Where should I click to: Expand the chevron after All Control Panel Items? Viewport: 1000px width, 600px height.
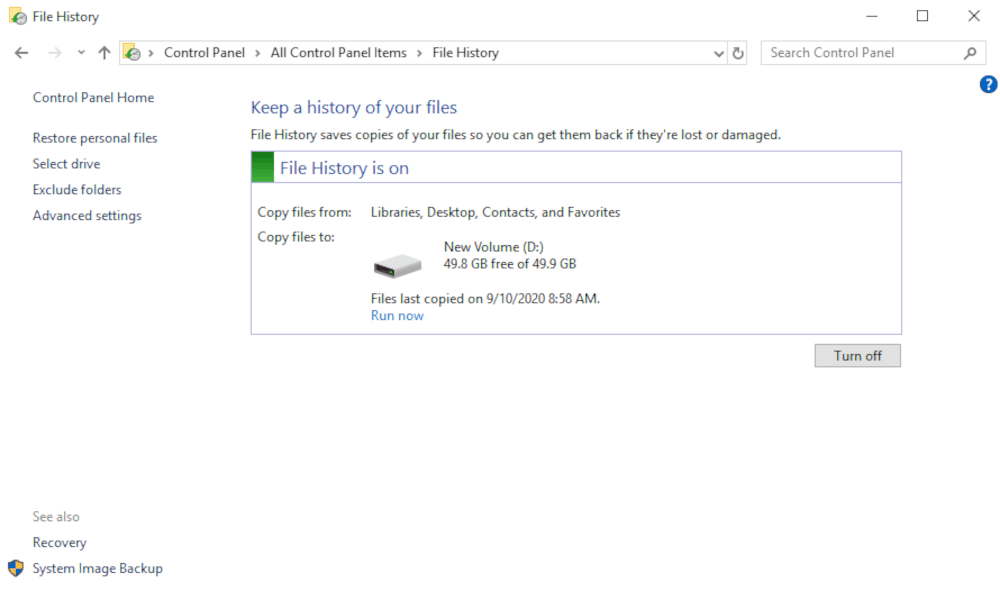[x=420, y=53]
